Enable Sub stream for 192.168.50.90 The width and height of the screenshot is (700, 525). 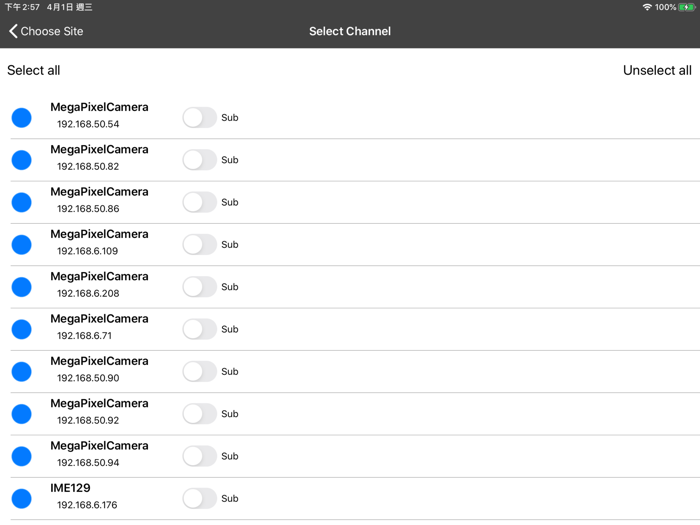pos(200,372)
